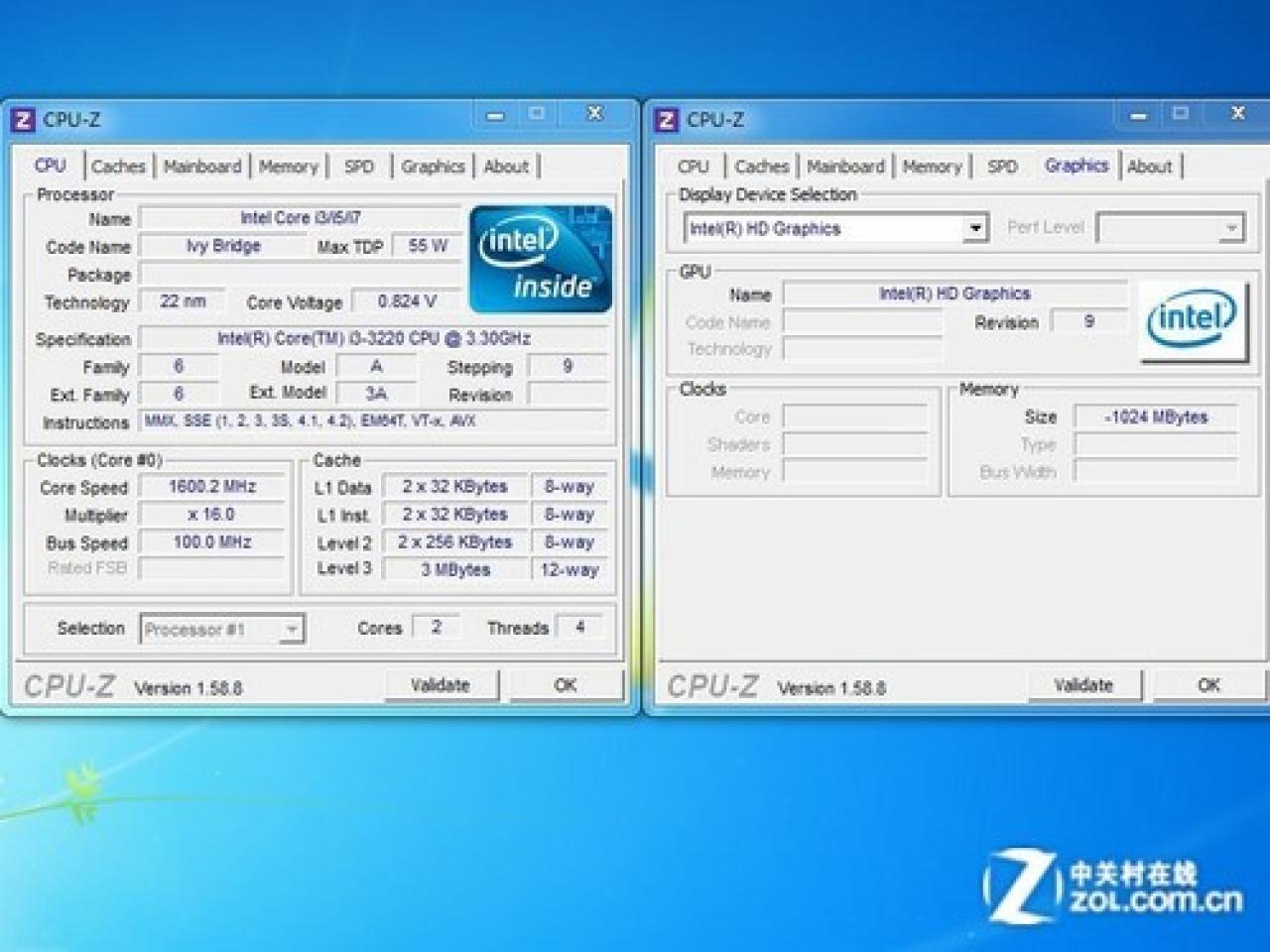The height and width of the screenshot is (952, 1270).
Task: Open Mainboard tab in left CPU-Z window
Action: click(x=202, y=167)
